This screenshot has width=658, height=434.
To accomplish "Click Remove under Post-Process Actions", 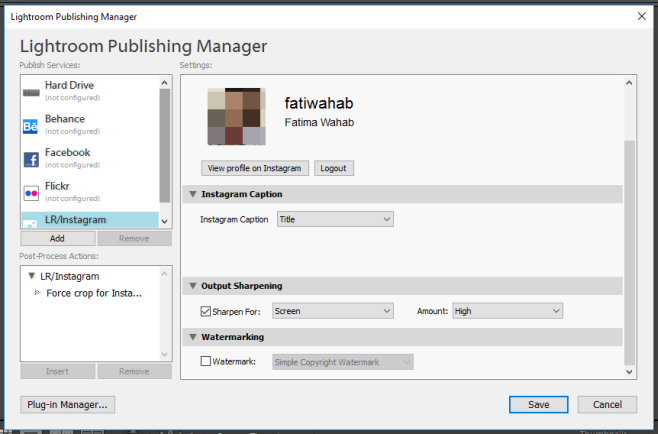I will point(134,371).
